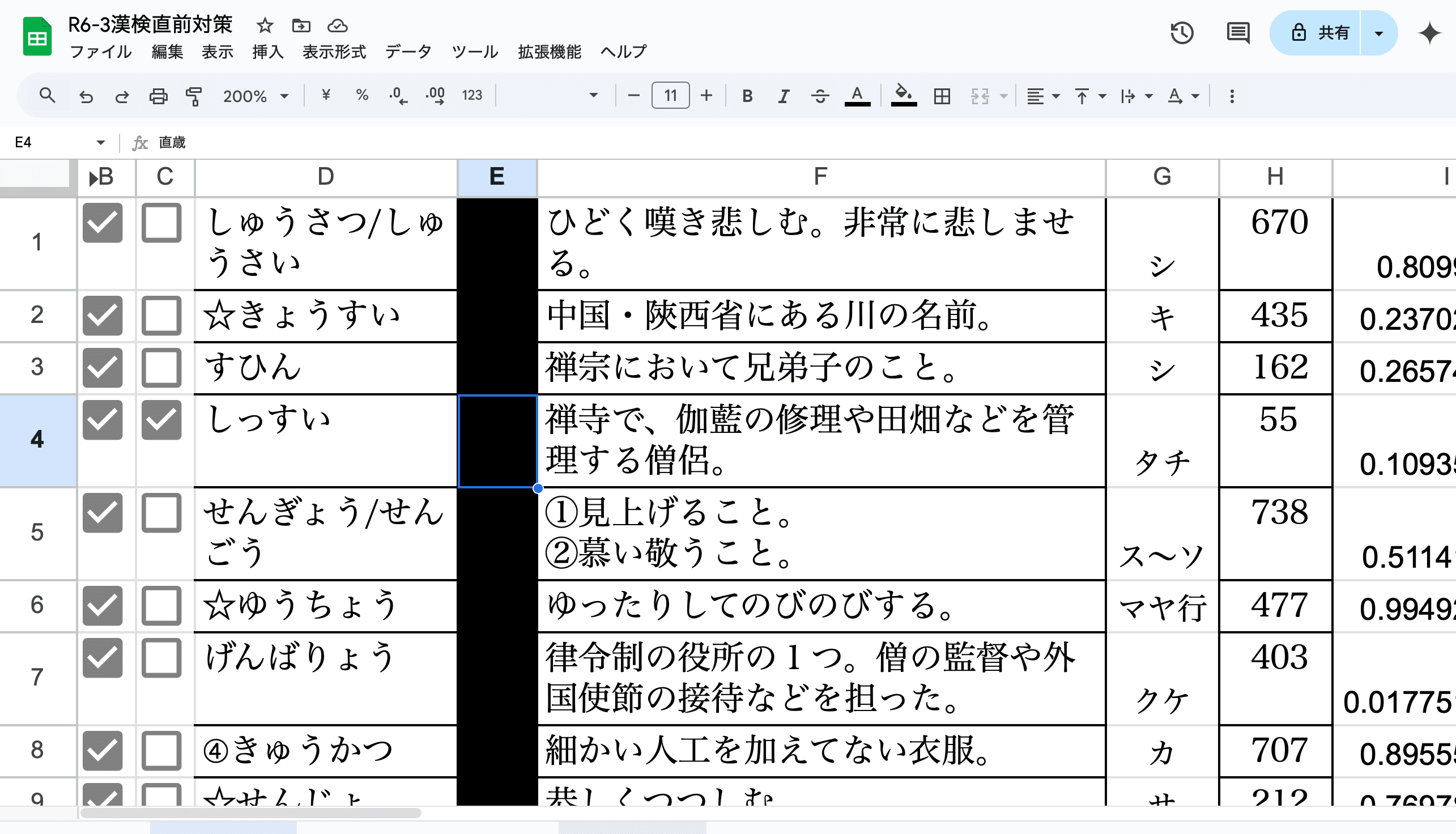Uncheck column C checkbox for しっすい row
Image resolution: width=1456 pixels, height=834 pixels.
161,420
